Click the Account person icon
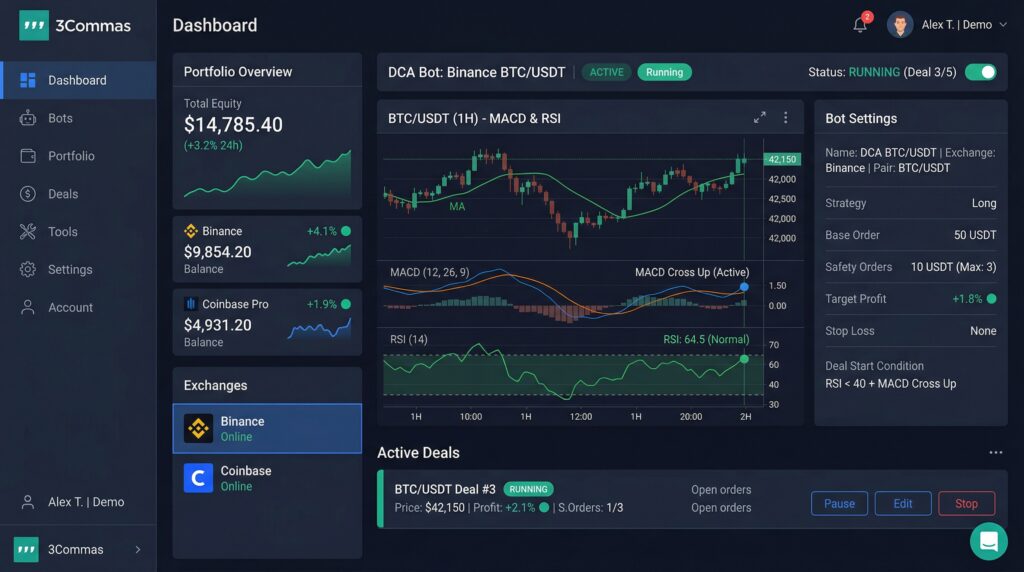Image resolution: width=1024 pixels, height=572 pixels. 27,308
